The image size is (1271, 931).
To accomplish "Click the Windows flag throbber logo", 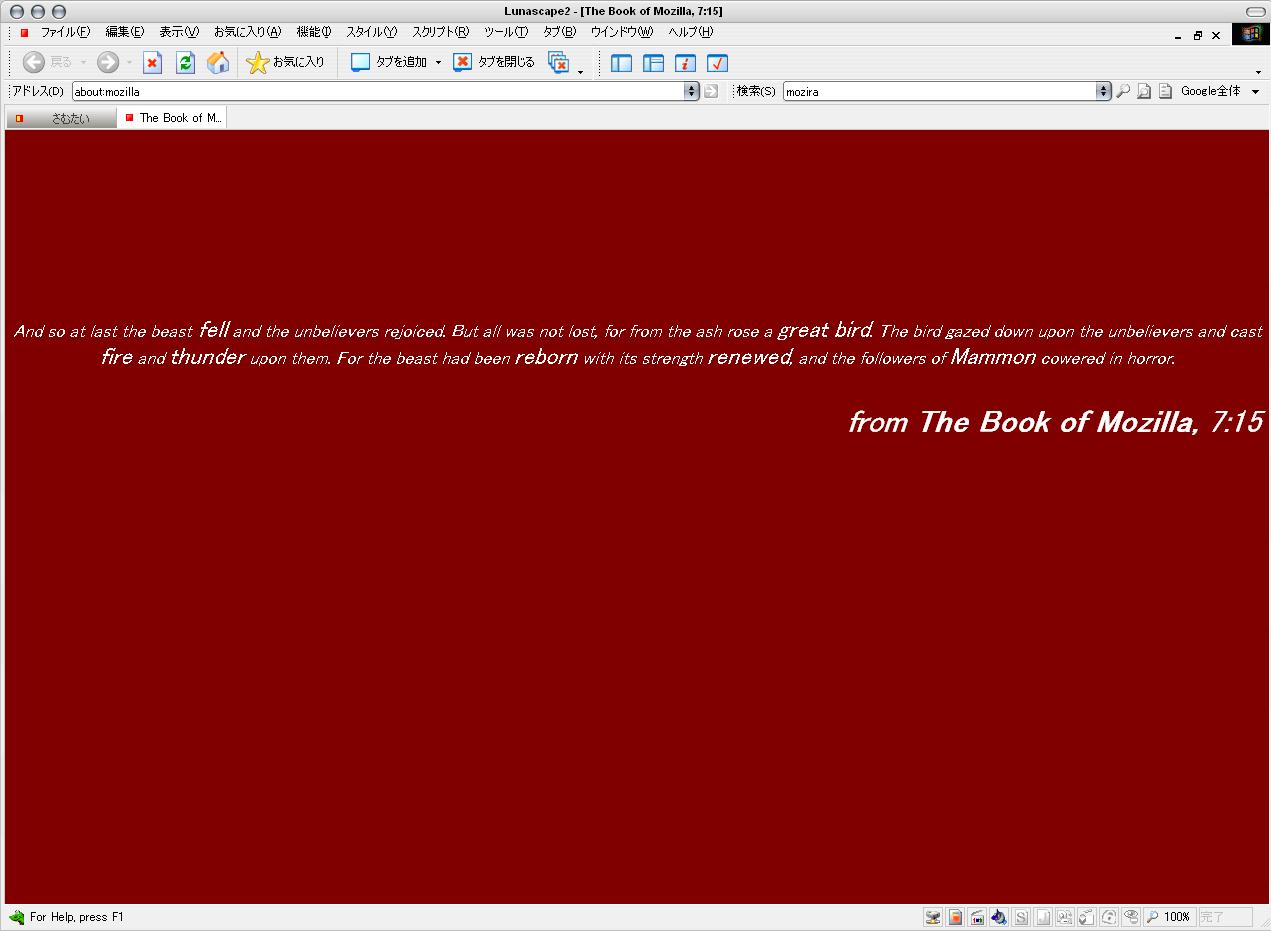I will (1251, 34).
